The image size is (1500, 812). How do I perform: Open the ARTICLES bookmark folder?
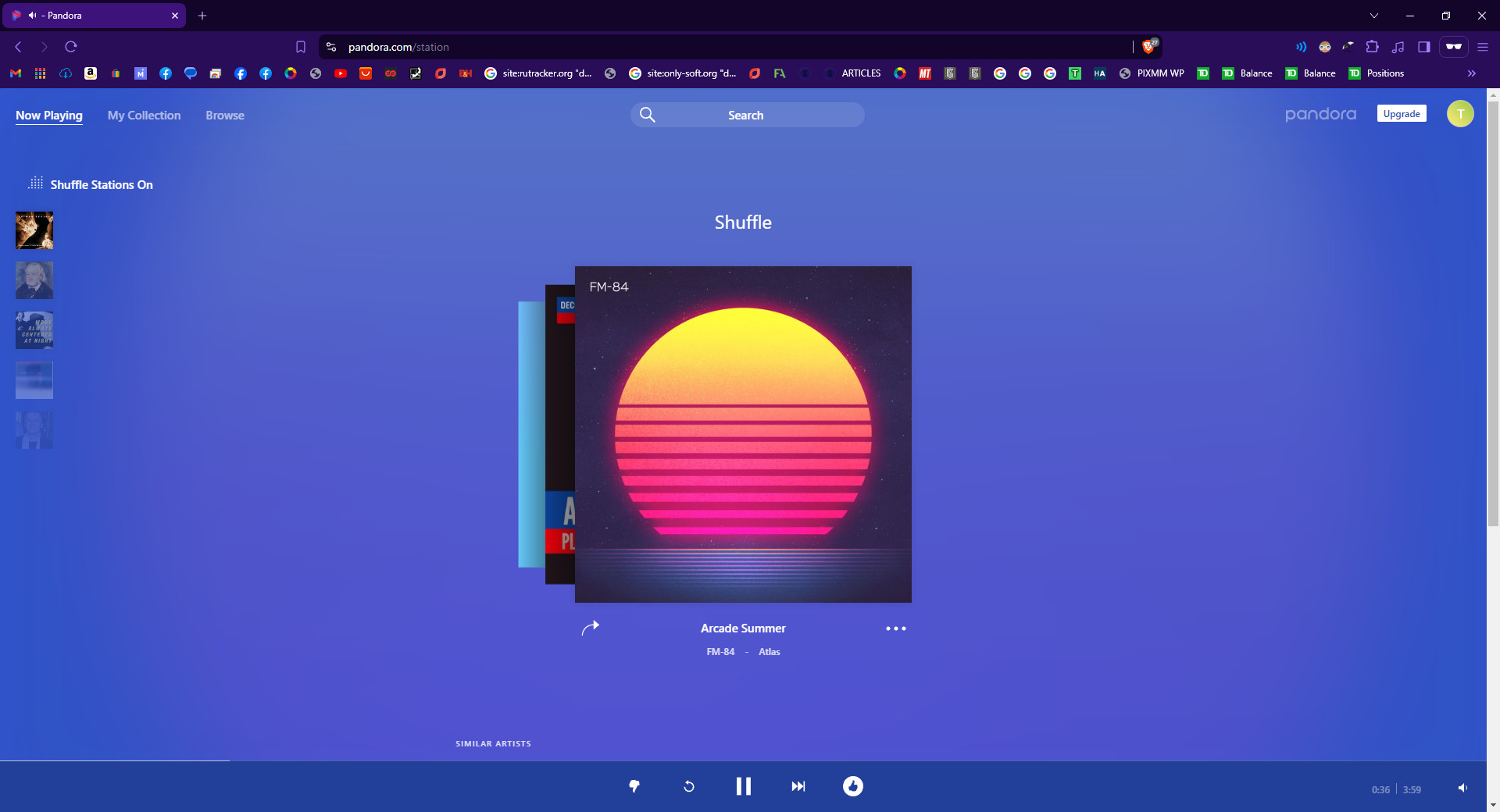[x=853, y=73]
